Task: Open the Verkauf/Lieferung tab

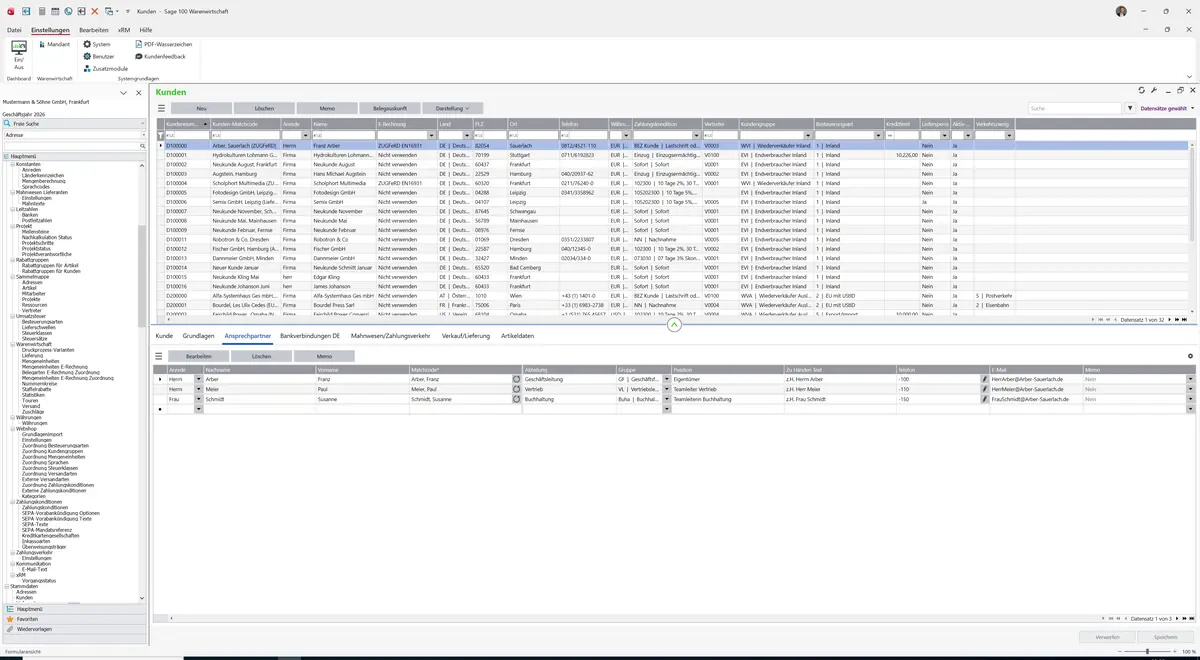Action: [466, 336]
